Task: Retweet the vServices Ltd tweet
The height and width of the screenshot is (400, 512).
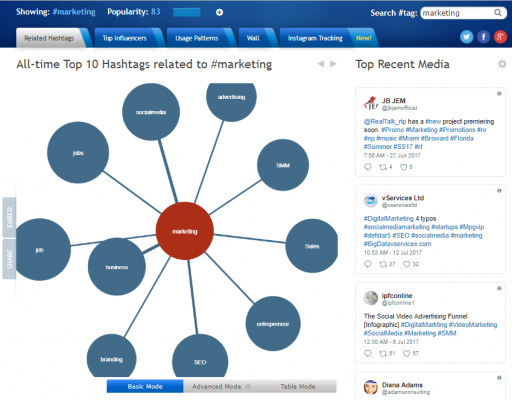Action: 383,264
